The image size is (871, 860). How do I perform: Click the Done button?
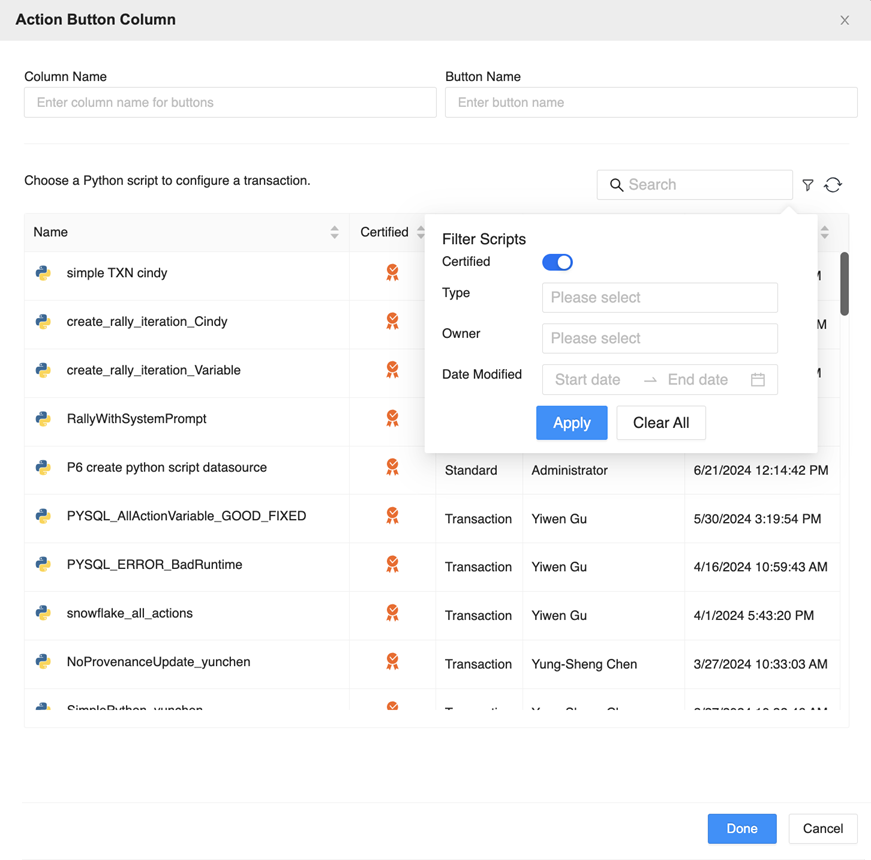point(742,828)
